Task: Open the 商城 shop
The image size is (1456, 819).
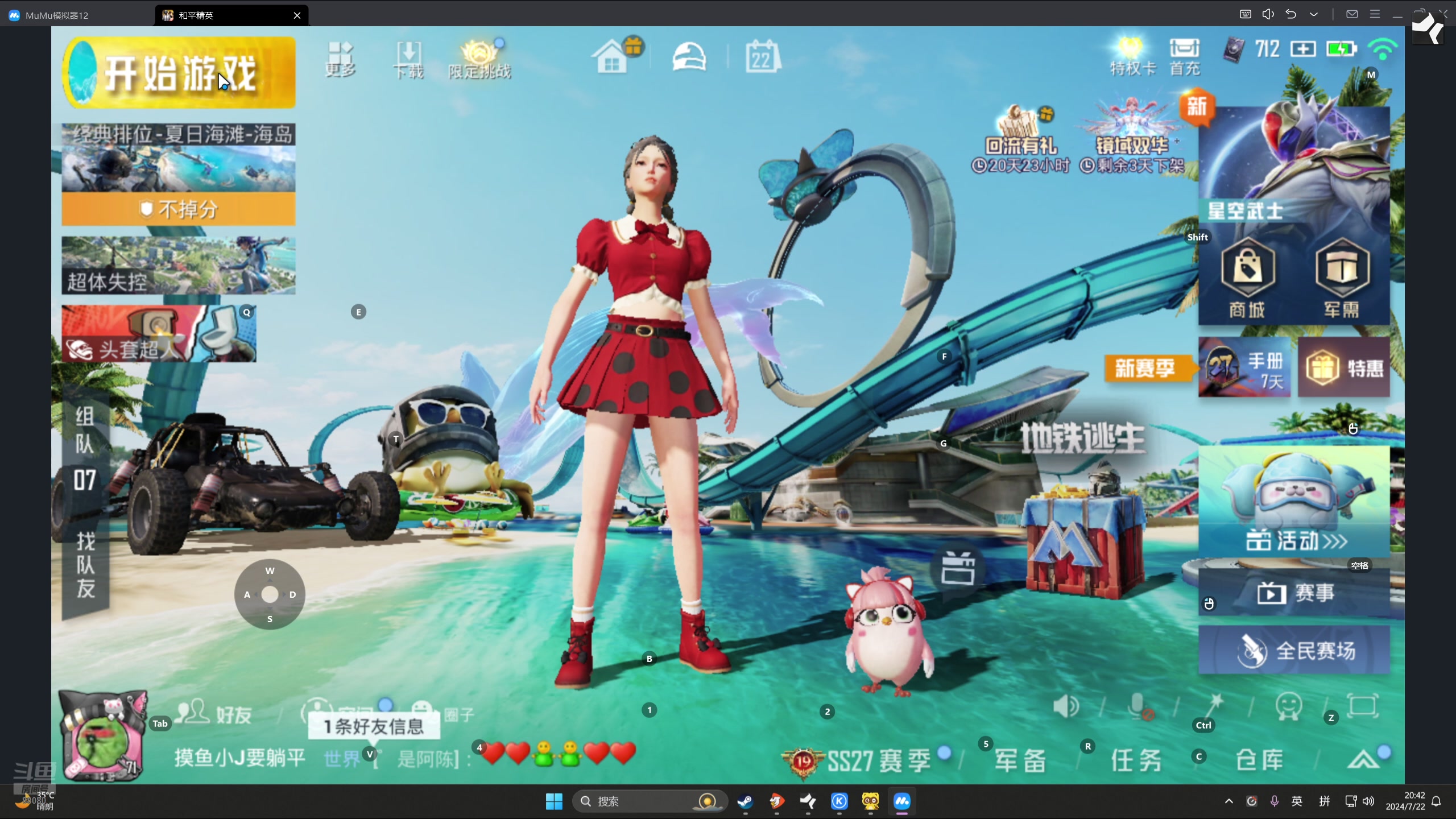Action: pyautogui.click(x=1247, y=279)
